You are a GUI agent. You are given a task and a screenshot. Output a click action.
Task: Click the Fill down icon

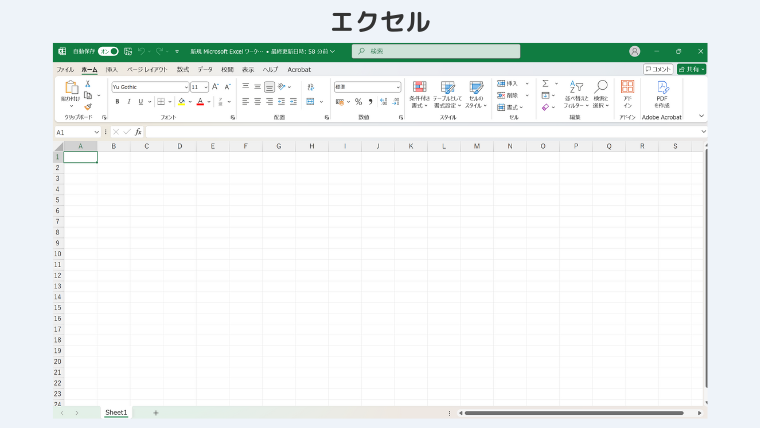coord(545,95)
